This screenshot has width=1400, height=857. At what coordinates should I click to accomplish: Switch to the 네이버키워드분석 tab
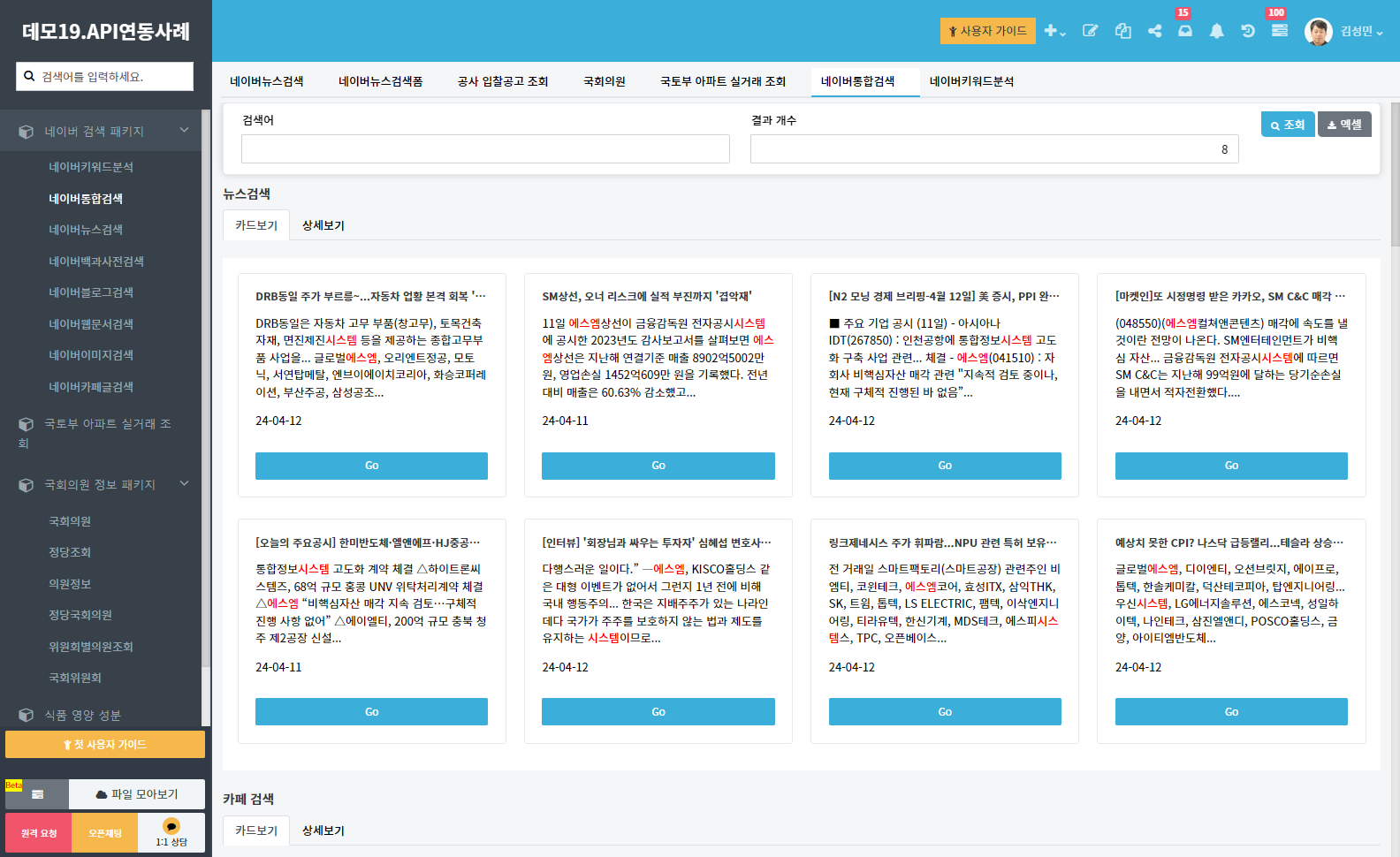971,81
